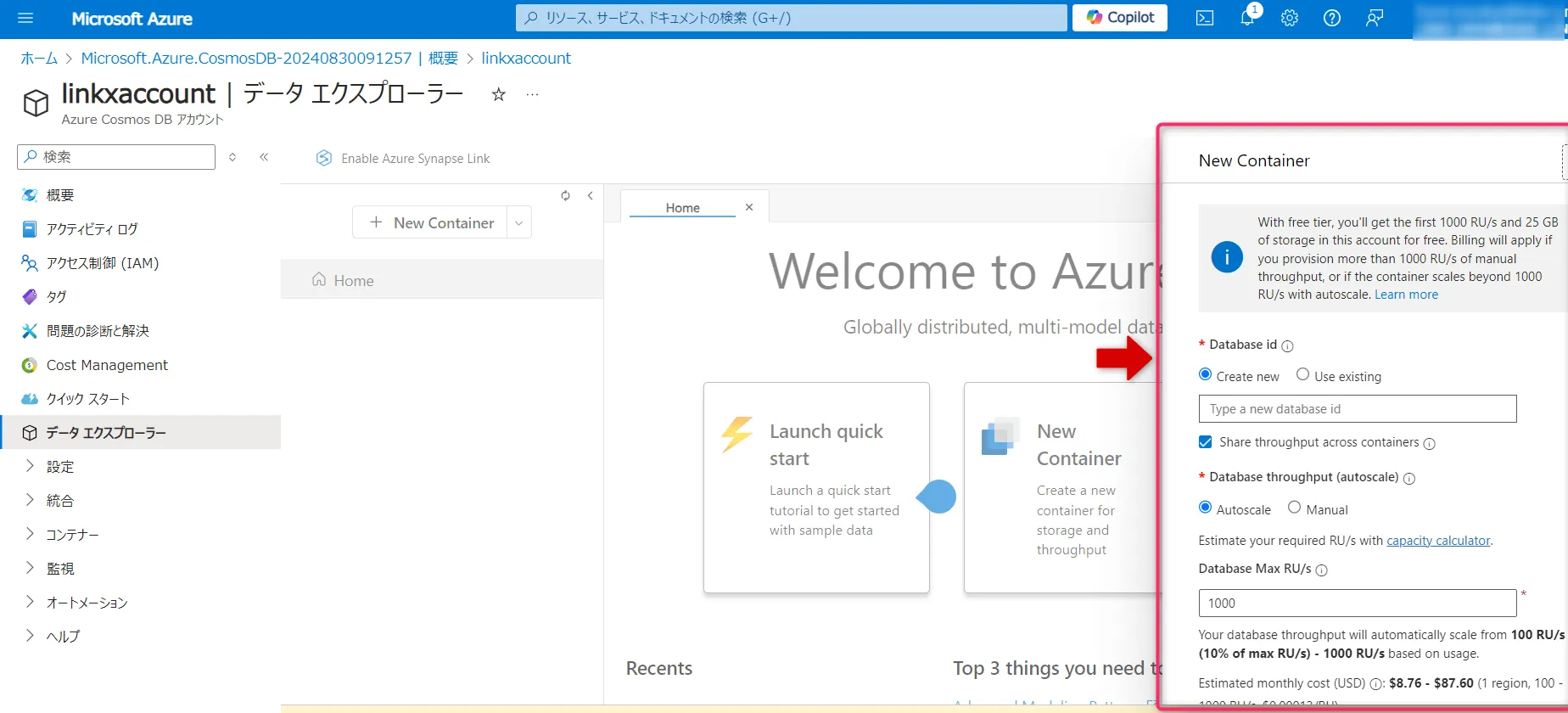This screenshot has width=1568, height=713.
Task: Show Database id info tooltip
Action: click(1287, 345)
